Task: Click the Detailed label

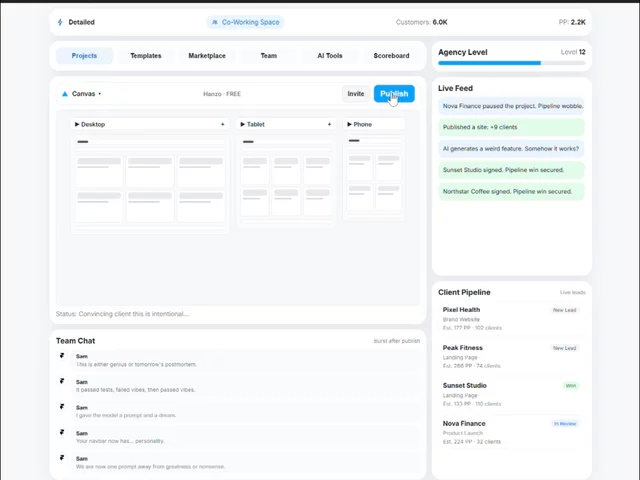Action: click(82, 22)
